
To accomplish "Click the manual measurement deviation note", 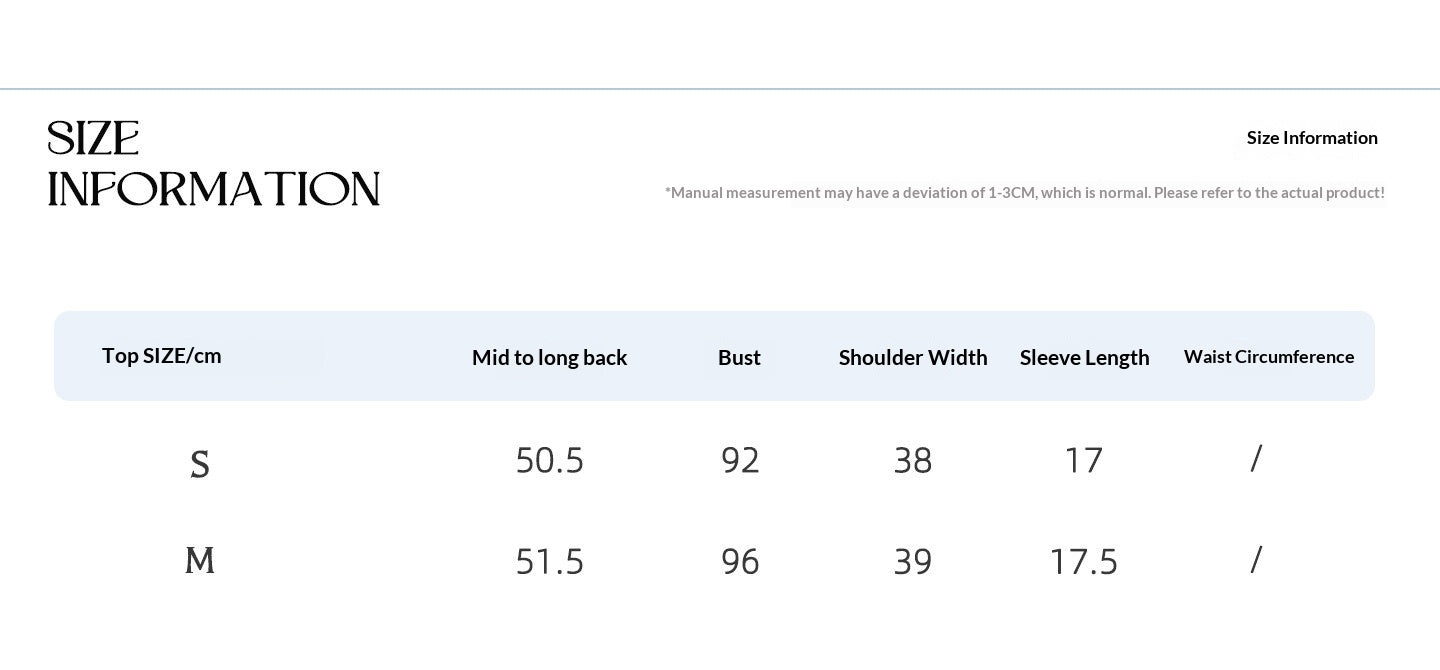I will (x=1025, y=192).
